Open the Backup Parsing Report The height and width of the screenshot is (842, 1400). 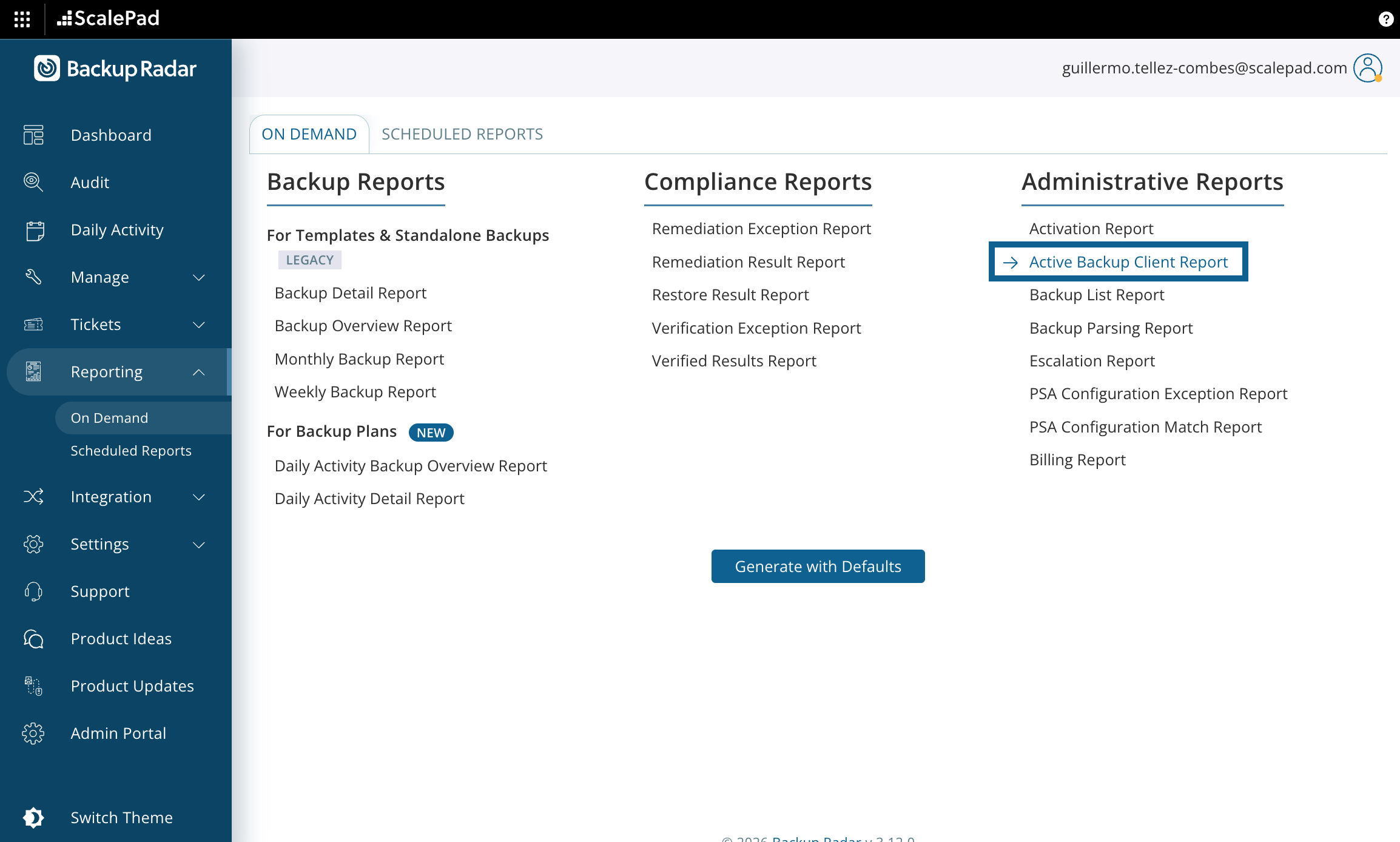(x=1111, y=328)
